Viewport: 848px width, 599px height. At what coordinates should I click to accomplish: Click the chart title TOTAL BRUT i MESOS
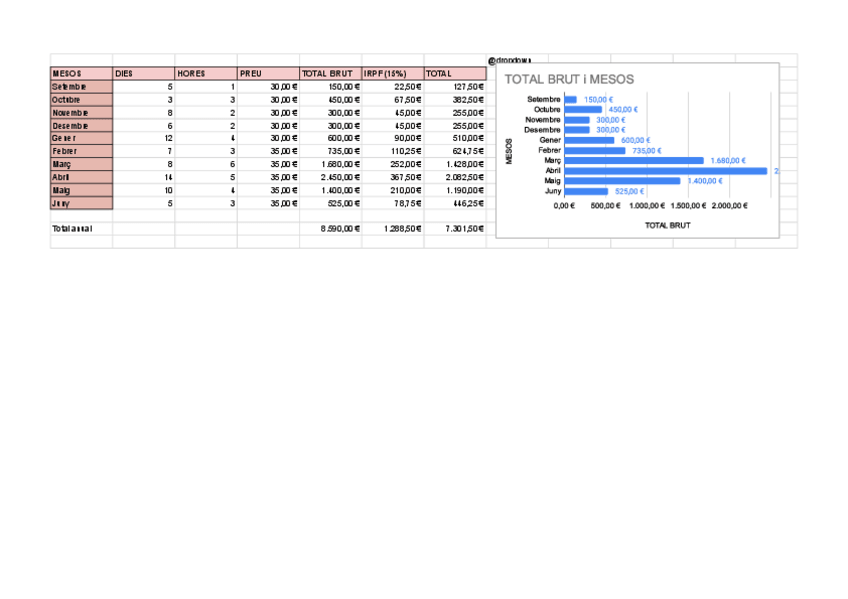569,79
